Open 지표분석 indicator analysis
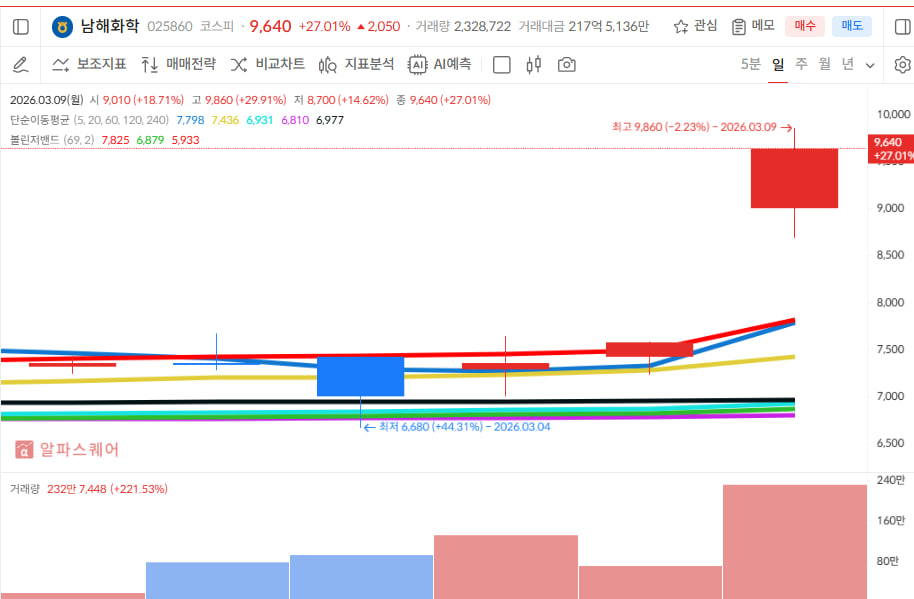Viewport: 914px width, 599px height. 357,65
